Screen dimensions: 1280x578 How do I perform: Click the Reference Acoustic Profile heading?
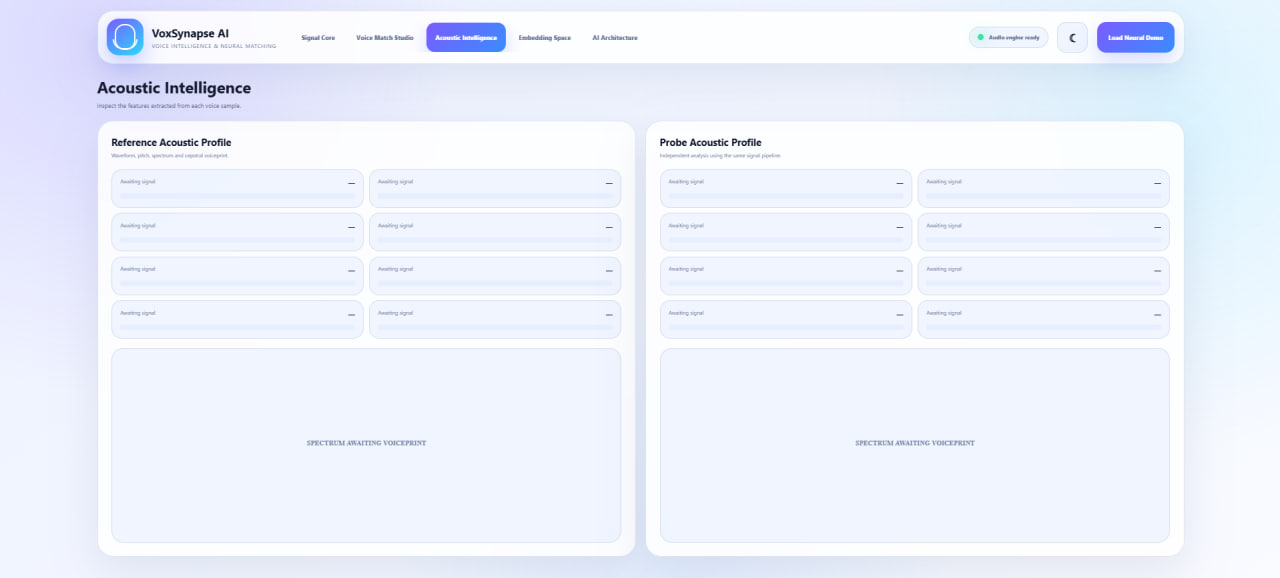tap(171, 142)
